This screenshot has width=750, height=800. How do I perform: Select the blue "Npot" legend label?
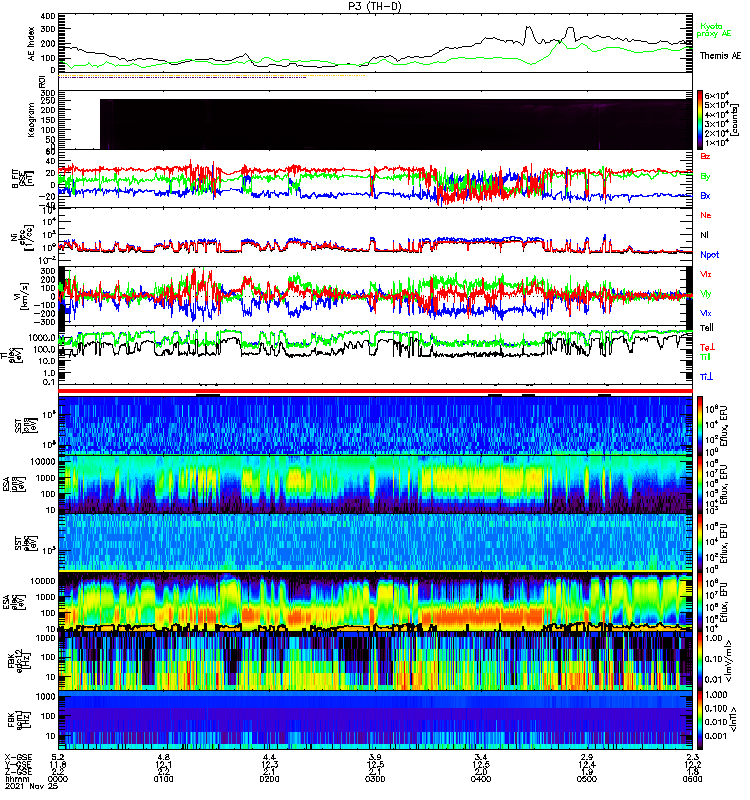pos(709,255)
